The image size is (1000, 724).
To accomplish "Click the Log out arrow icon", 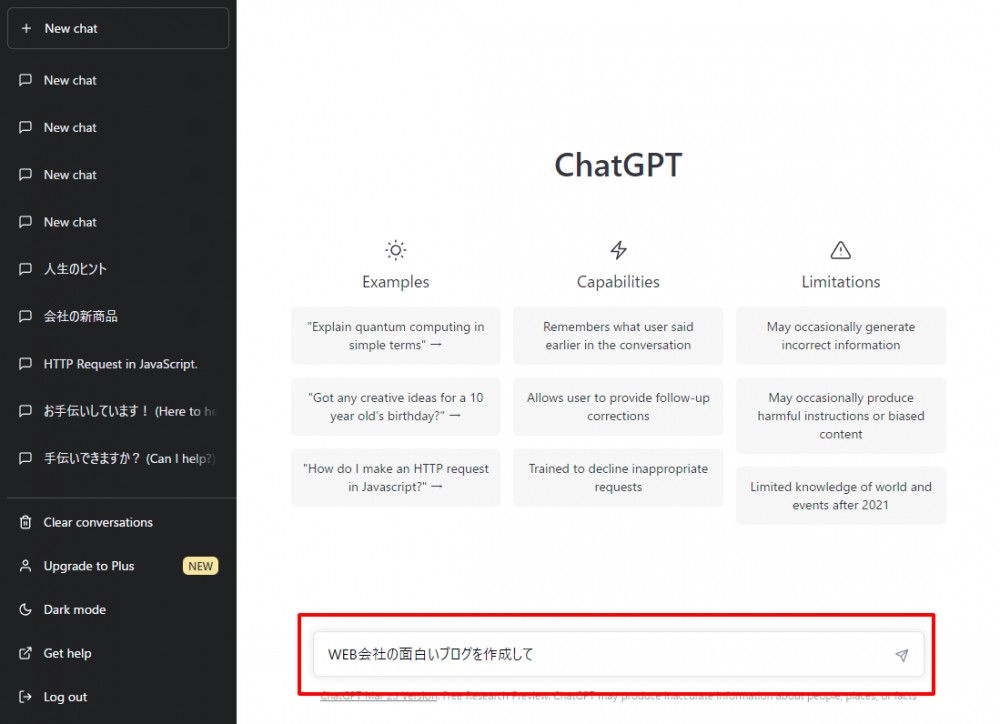I will 26,697.
